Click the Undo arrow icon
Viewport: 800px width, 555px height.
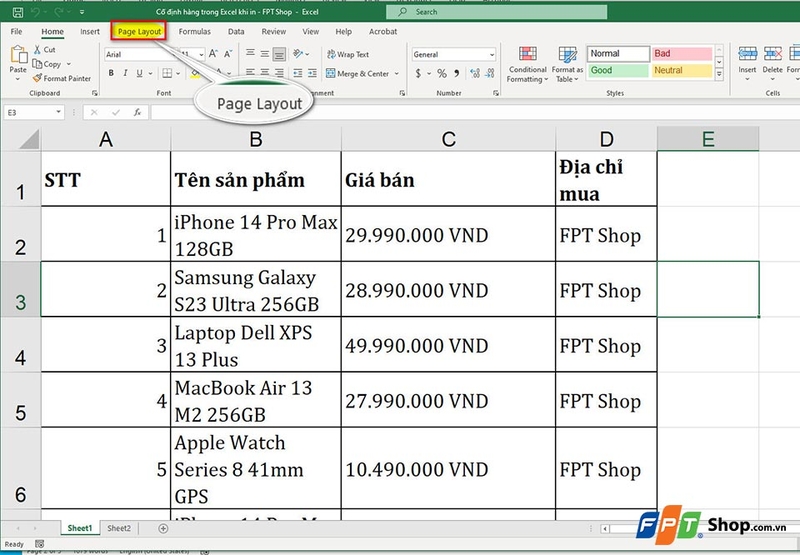point(35,12)
